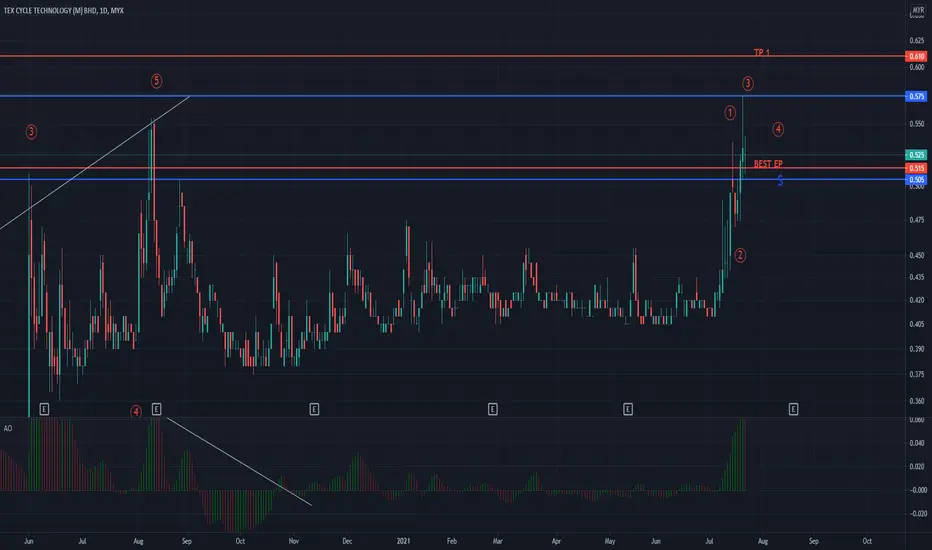932x550 pixels.
Task: Click the 0.600 price axis label
Action: [x=917, y=68]
